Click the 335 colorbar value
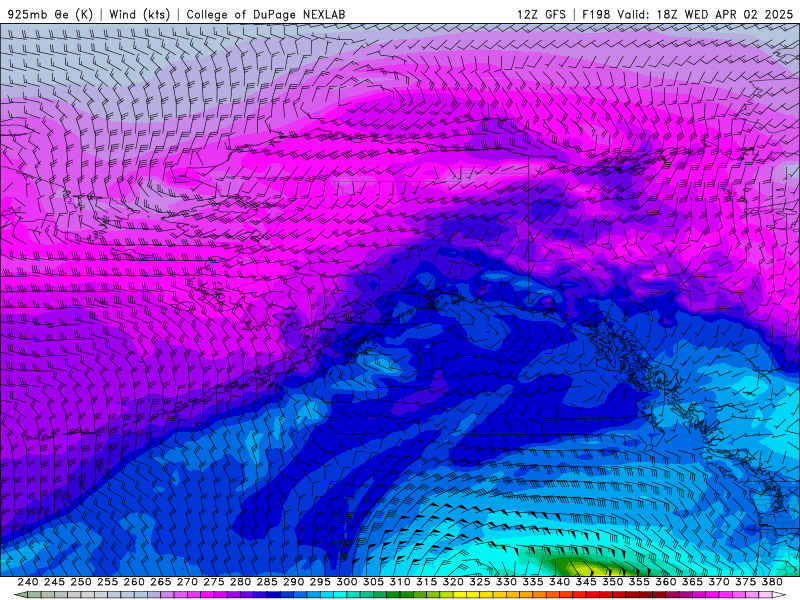This screenshot has width=800, height=600. pos(533,582)
